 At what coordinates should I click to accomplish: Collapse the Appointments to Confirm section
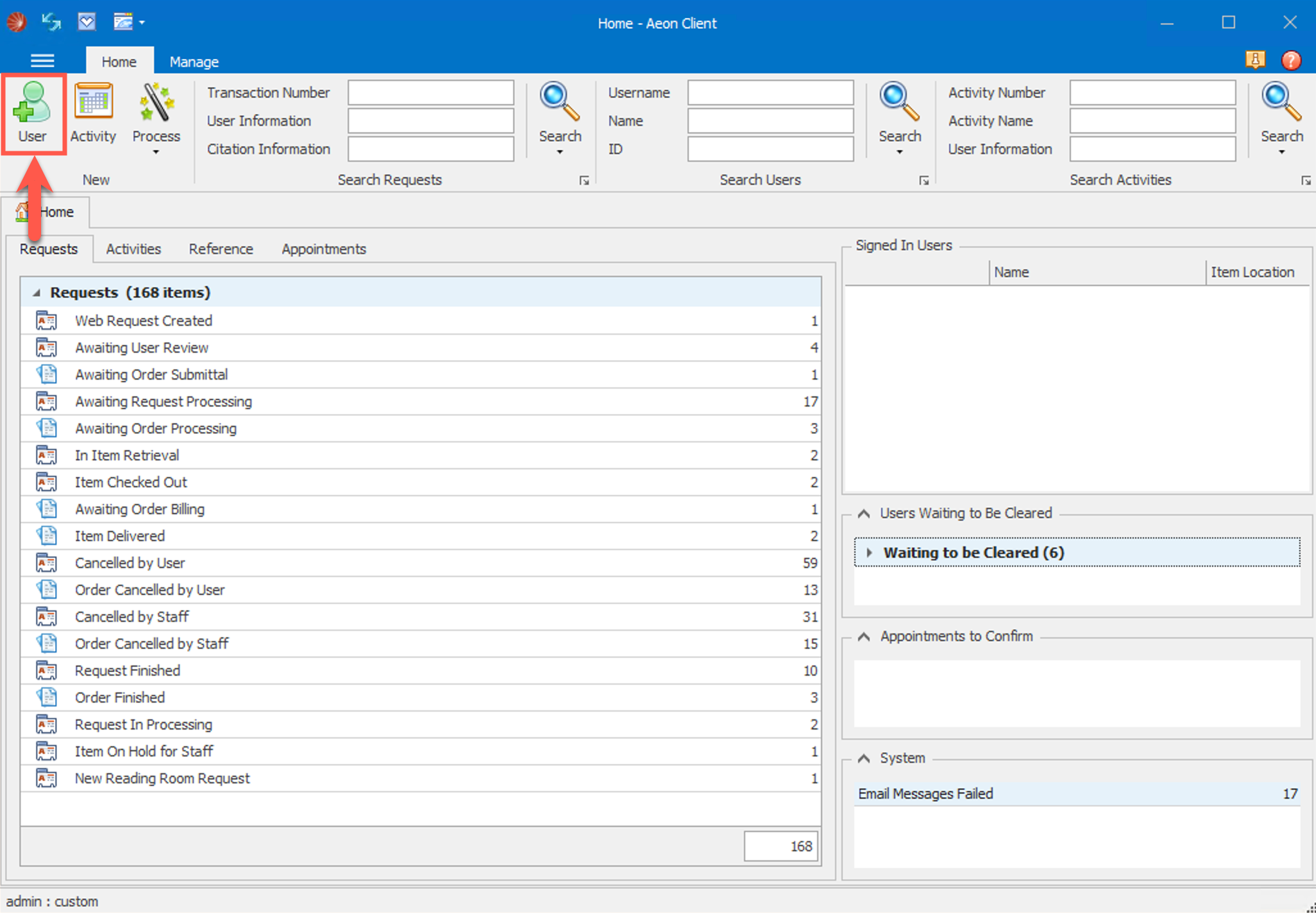tap(864, 637)
